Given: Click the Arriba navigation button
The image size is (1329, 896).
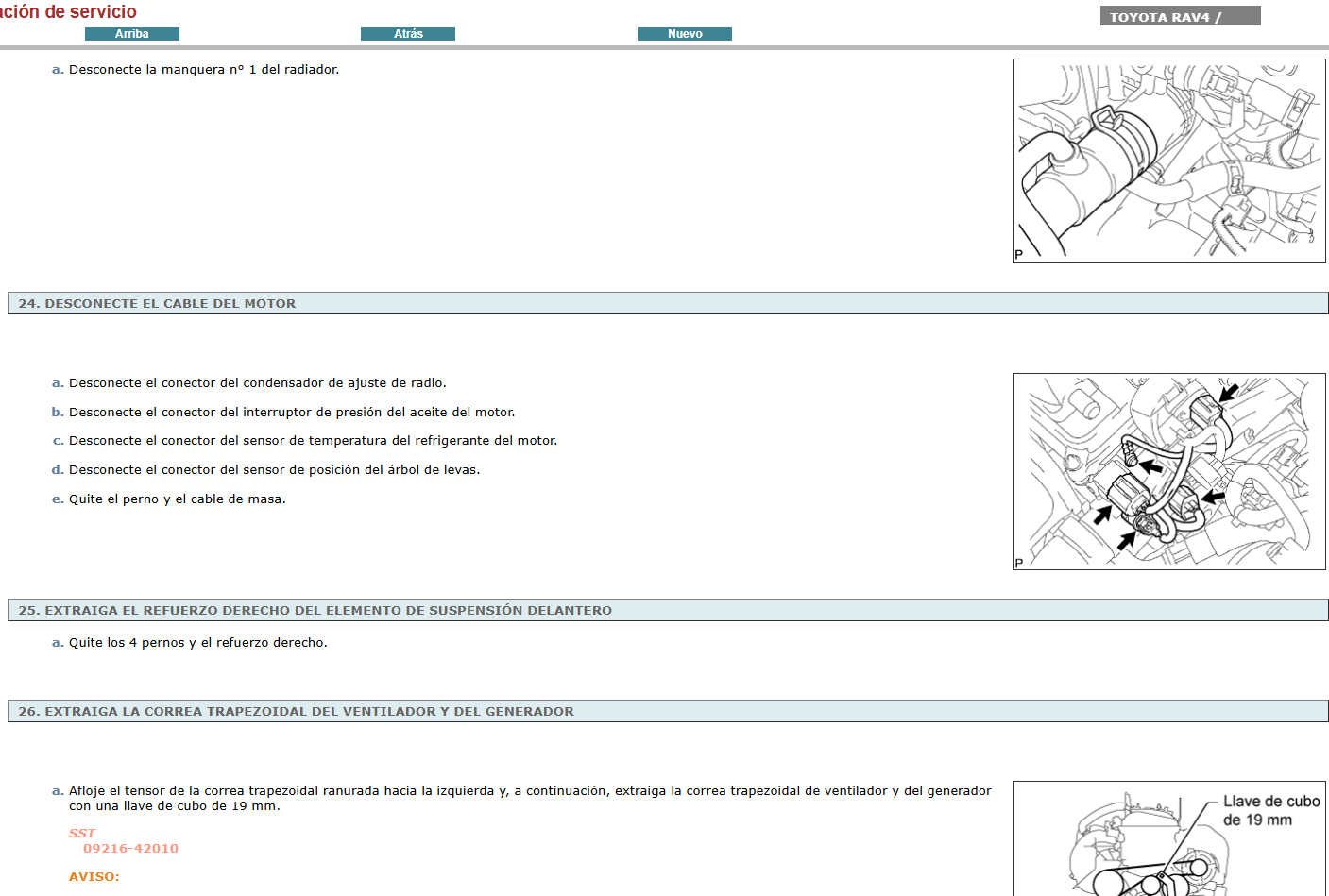Looking at the screenshot, I should [x=132, y=34].
